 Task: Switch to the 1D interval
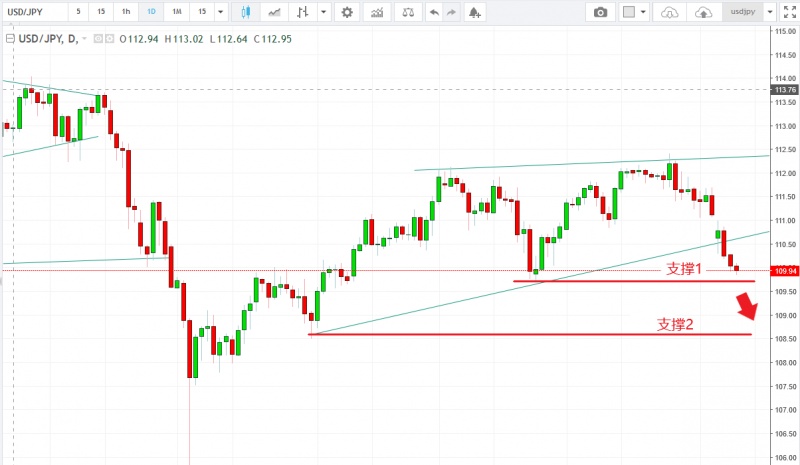coord(151,12)
